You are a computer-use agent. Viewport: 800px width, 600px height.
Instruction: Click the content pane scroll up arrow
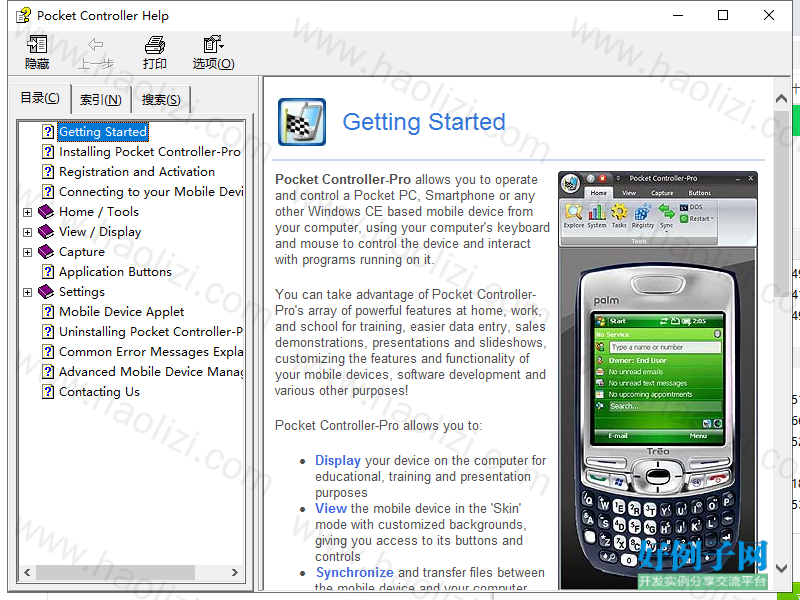pos(781,99)
